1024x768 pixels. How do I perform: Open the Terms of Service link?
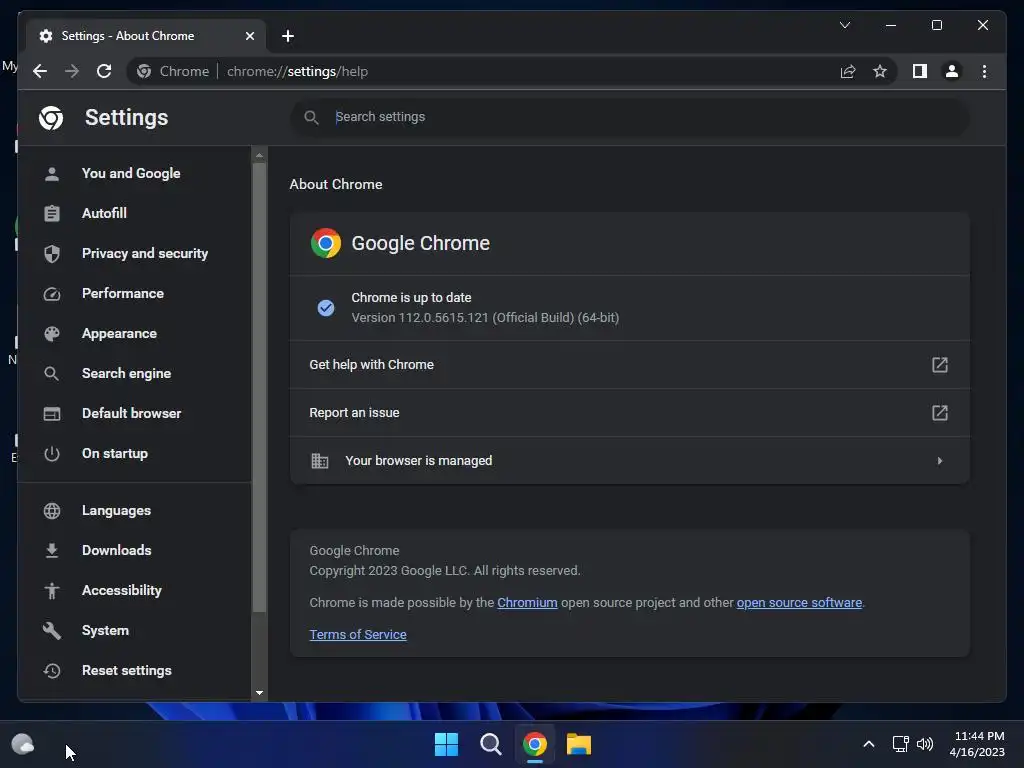click(x=358, y=634)
